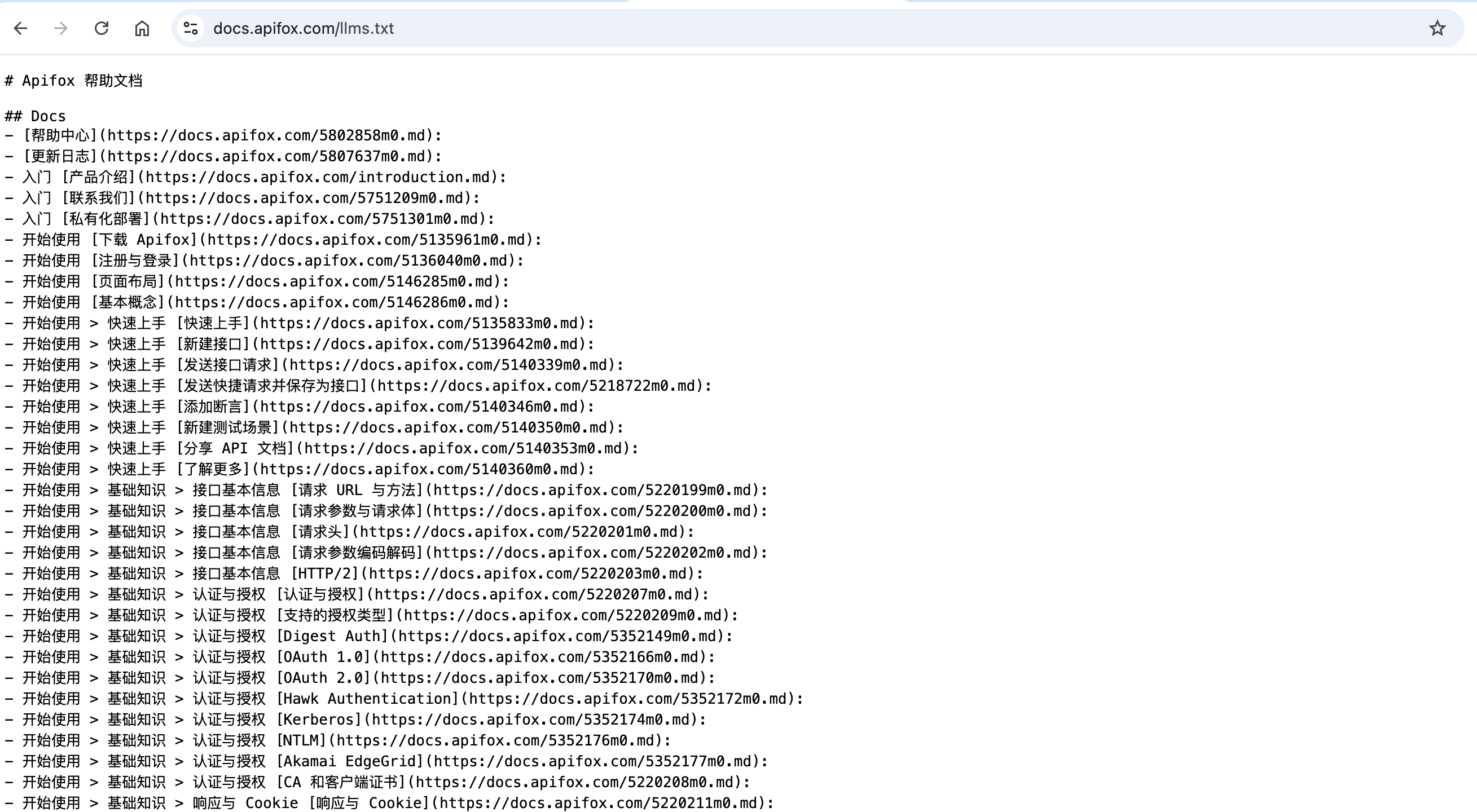This screenshot has width=1477, height=812.
Task: Click the 帮助中心 5802858m0.md line
Action: 223,135
